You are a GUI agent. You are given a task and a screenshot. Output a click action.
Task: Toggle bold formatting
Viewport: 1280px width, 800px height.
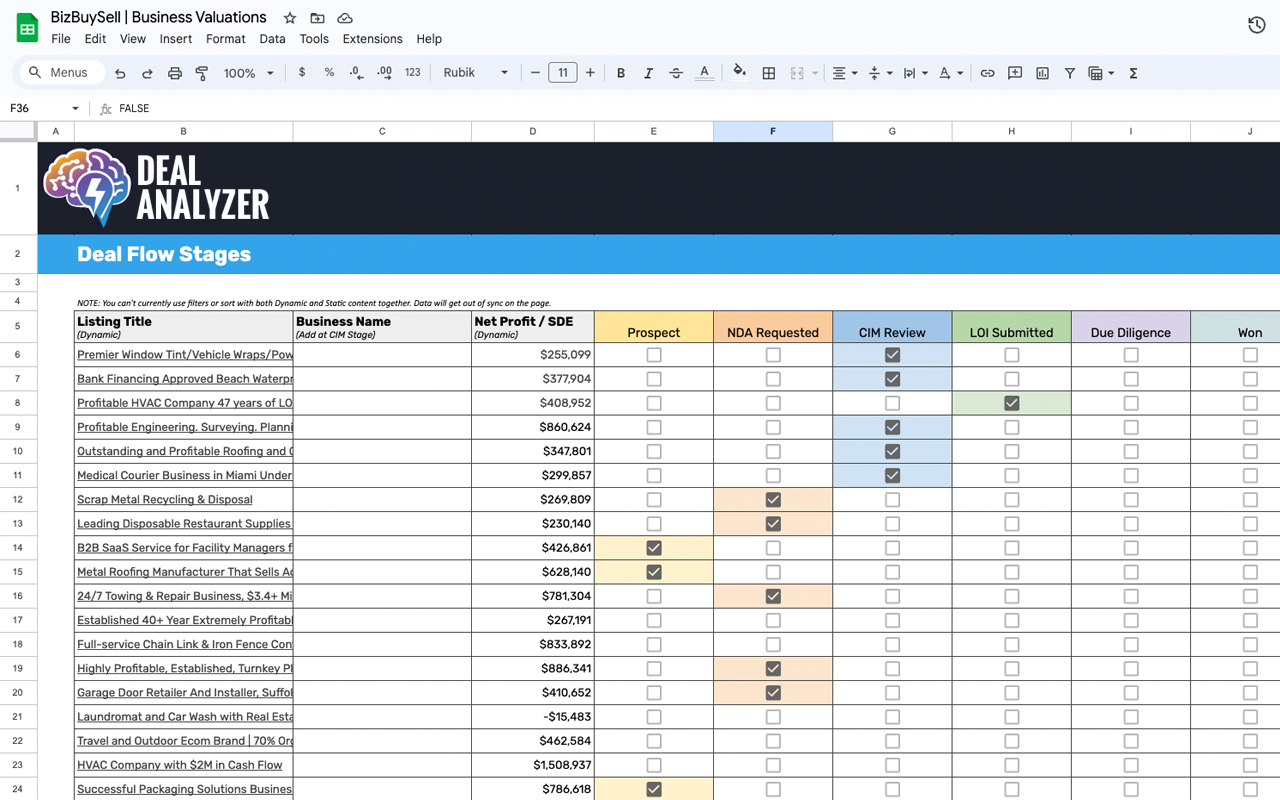(620, 72)
